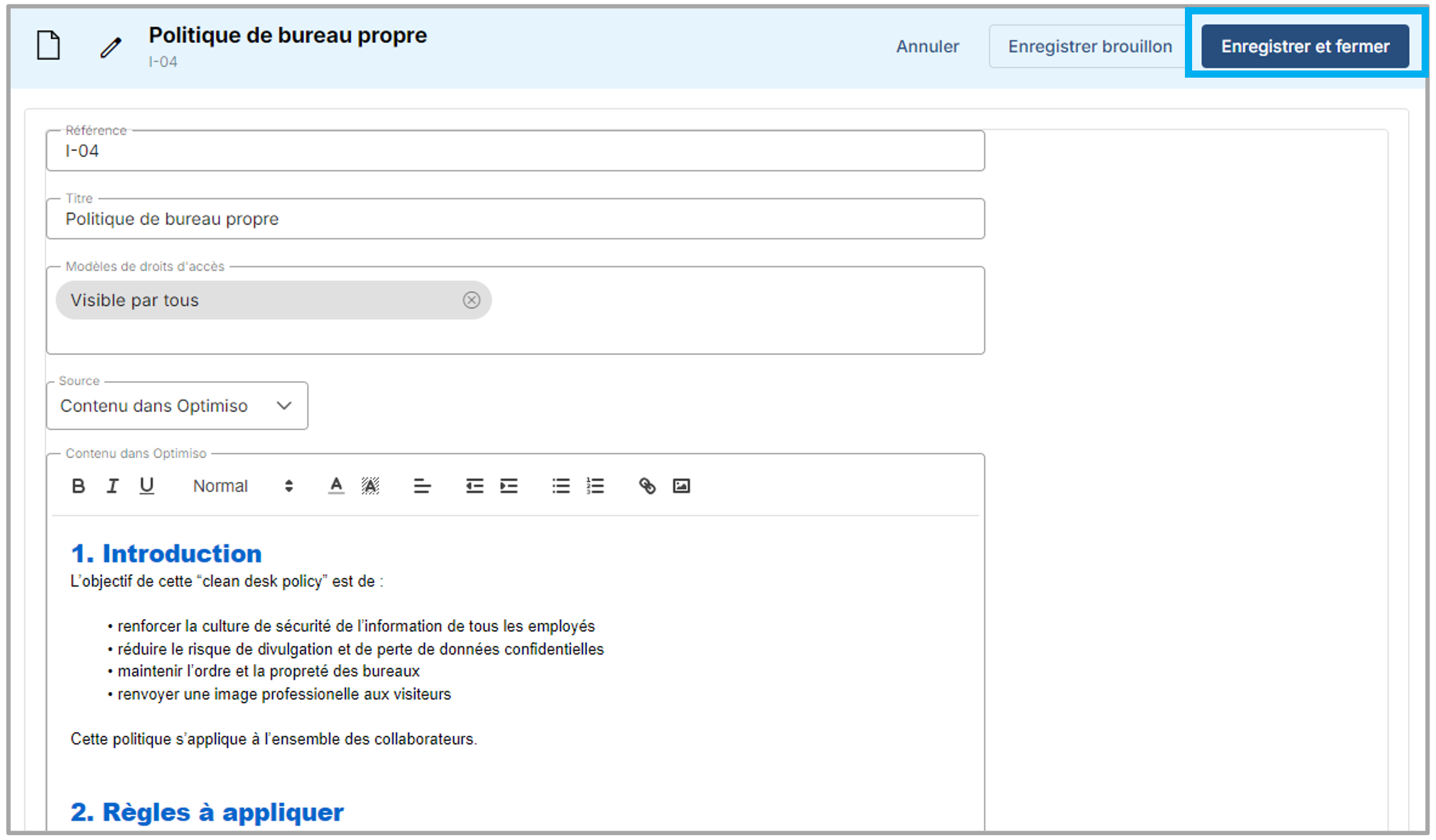Click the Référence input field
This screenshot has width=1436, height=840.
click(x=514, y=151)
